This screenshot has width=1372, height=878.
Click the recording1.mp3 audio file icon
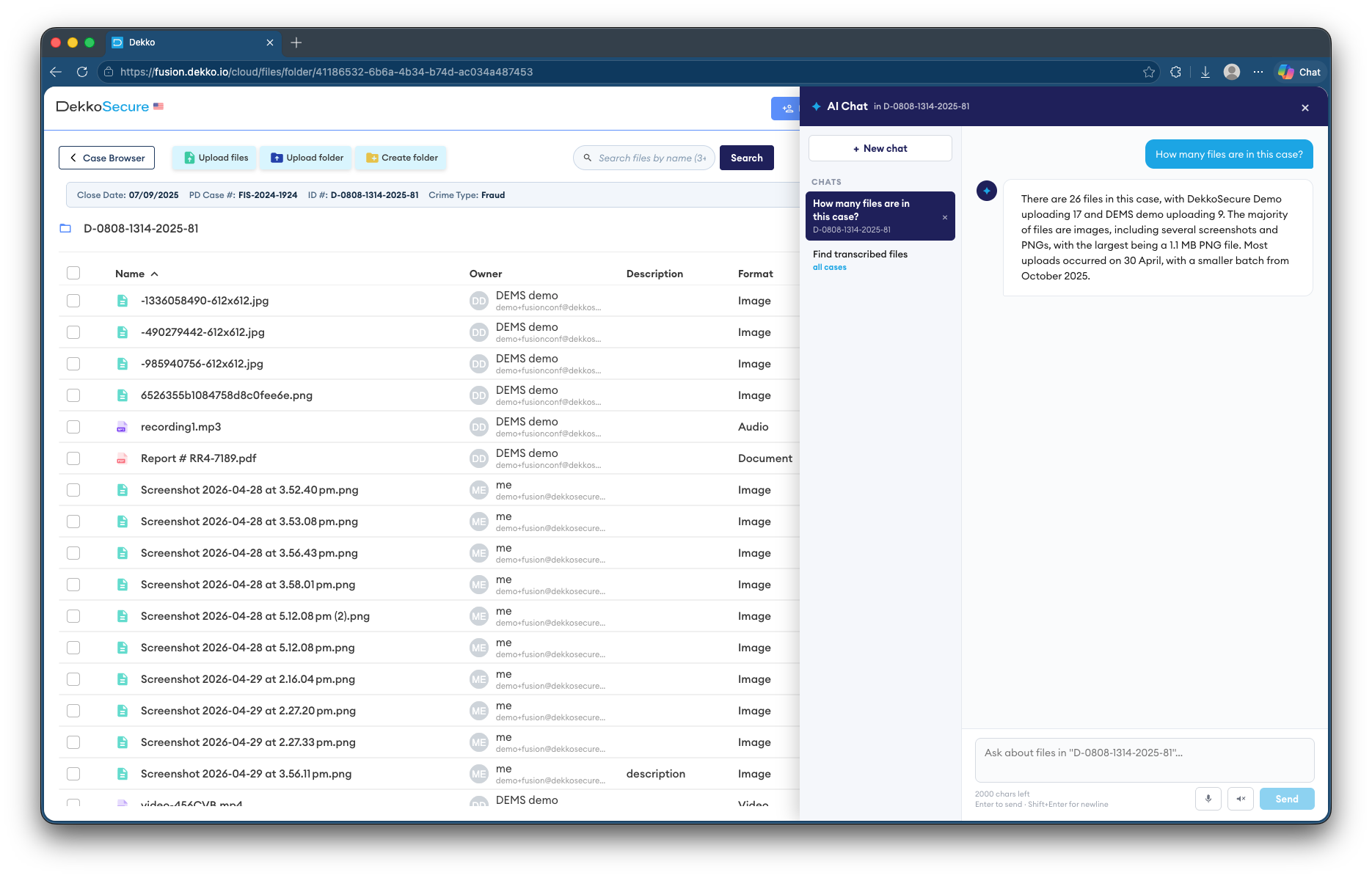[x=122, y=427]
